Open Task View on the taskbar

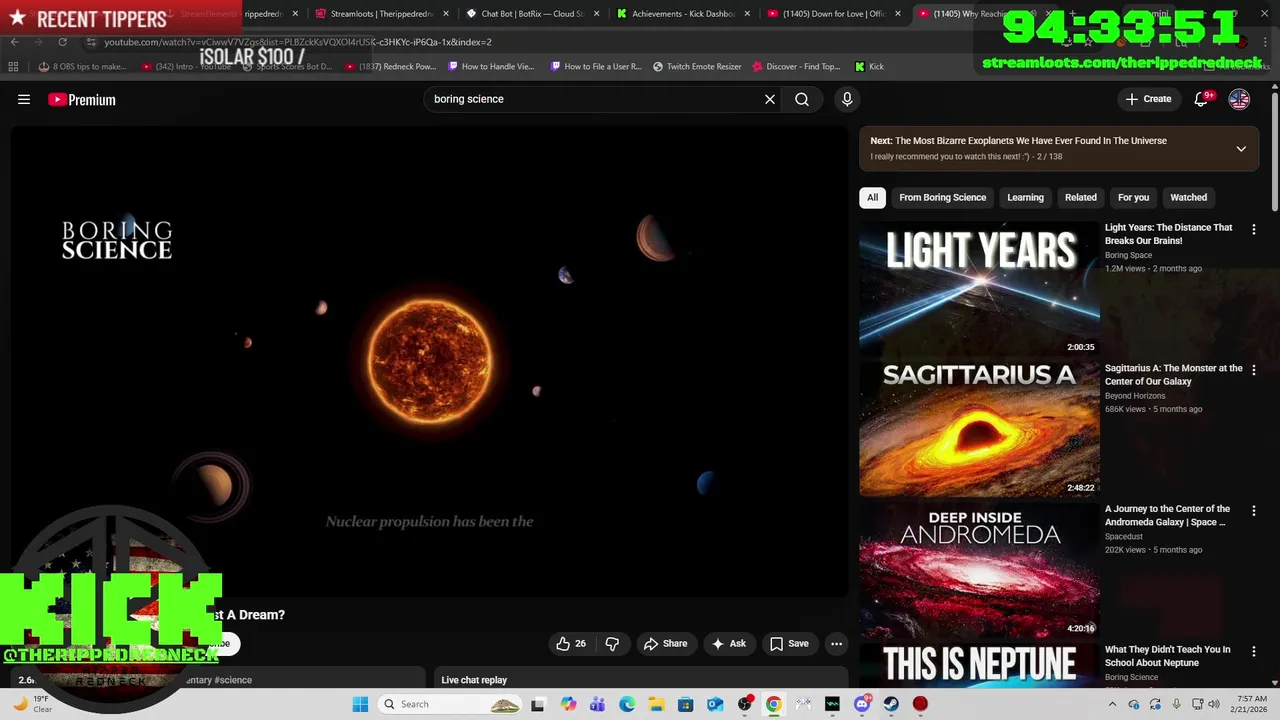point(538,704)
